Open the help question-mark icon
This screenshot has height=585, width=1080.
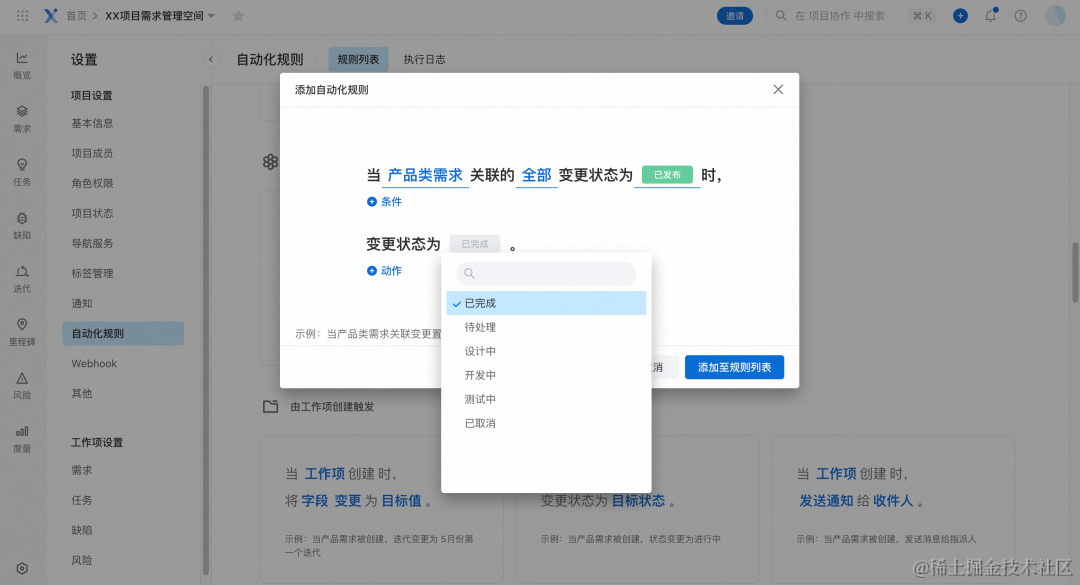(1018, 15)
